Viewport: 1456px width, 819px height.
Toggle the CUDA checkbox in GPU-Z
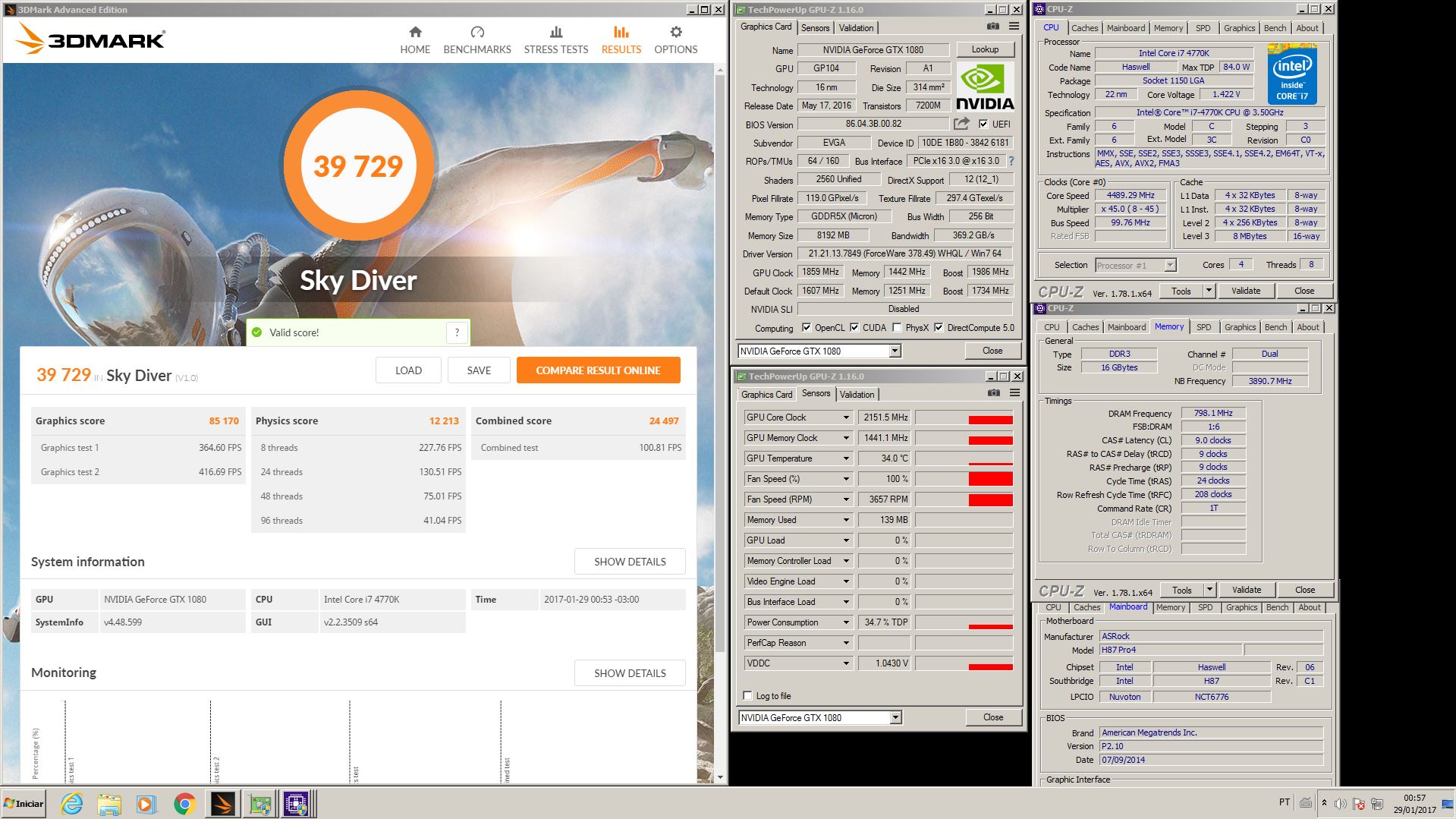[854, 328]
